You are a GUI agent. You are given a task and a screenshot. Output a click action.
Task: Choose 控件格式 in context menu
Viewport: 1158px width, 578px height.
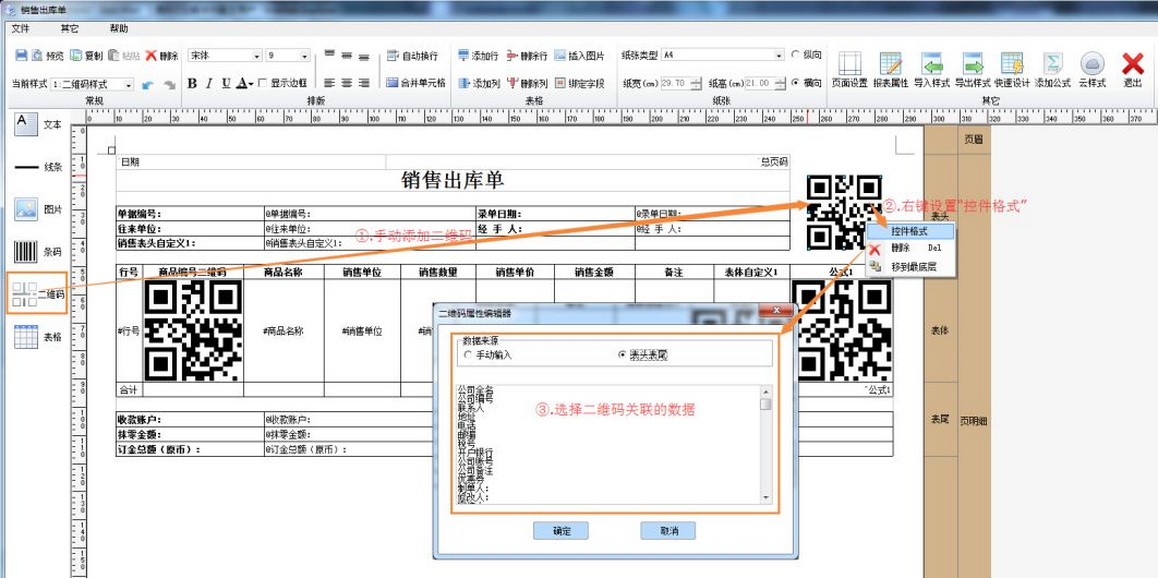(909, 232)
